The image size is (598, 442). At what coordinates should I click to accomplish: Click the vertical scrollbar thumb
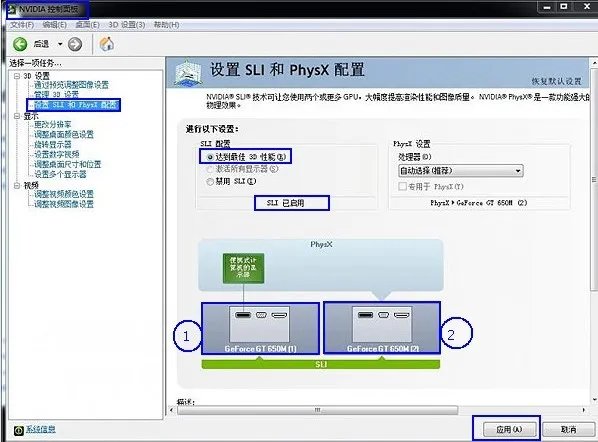click(x=594, y=179)
